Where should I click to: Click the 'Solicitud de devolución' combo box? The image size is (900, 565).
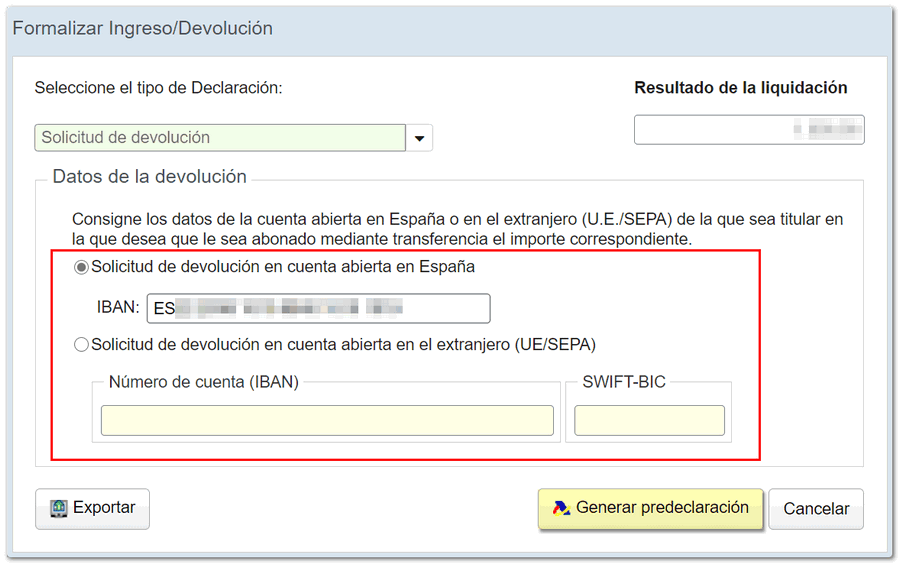(x=220, y=138)
